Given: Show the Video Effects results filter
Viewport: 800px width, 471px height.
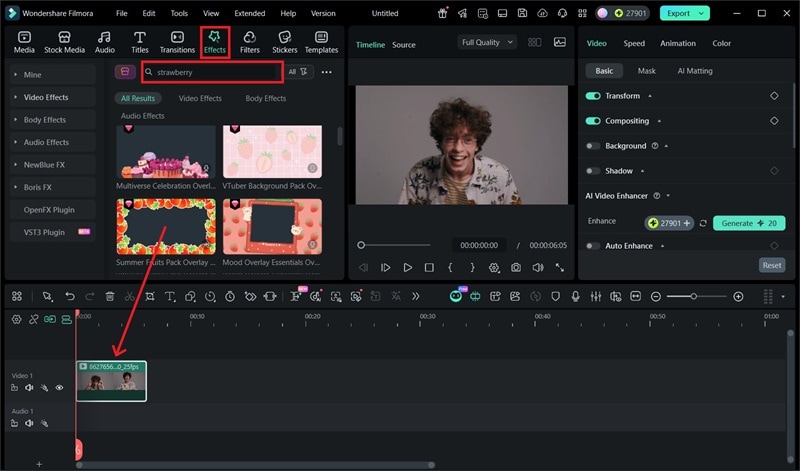Looking at the screenshot, I should point(200,98).
